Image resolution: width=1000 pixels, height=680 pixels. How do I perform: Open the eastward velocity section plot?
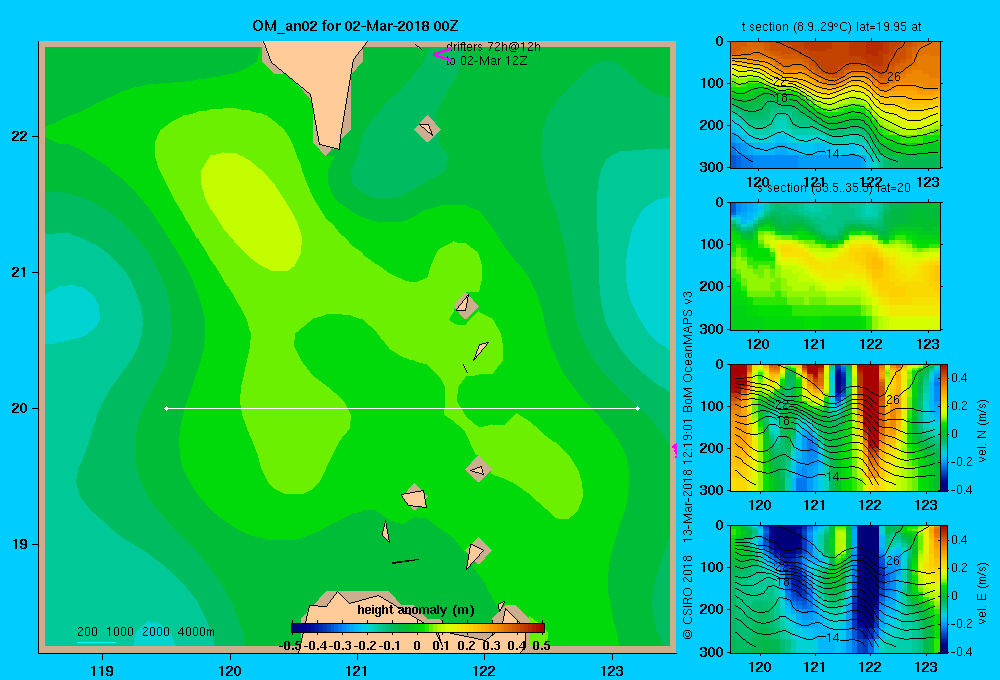coord(835,589)
